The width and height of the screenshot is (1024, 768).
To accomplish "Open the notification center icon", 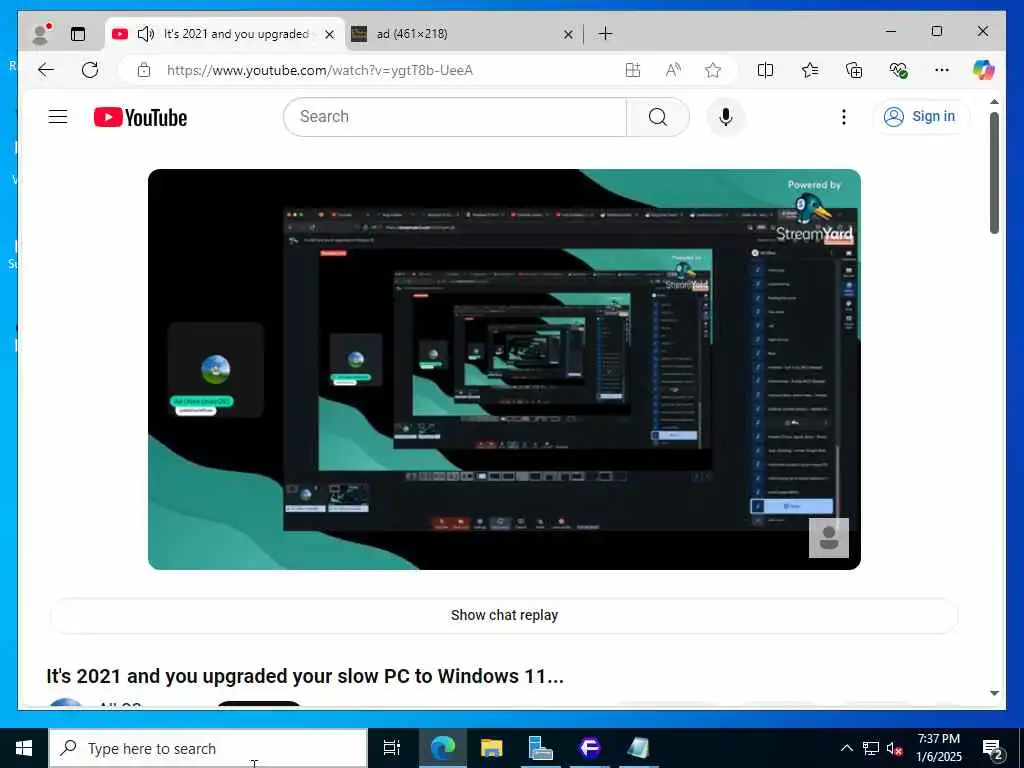I will pos(993,749).
